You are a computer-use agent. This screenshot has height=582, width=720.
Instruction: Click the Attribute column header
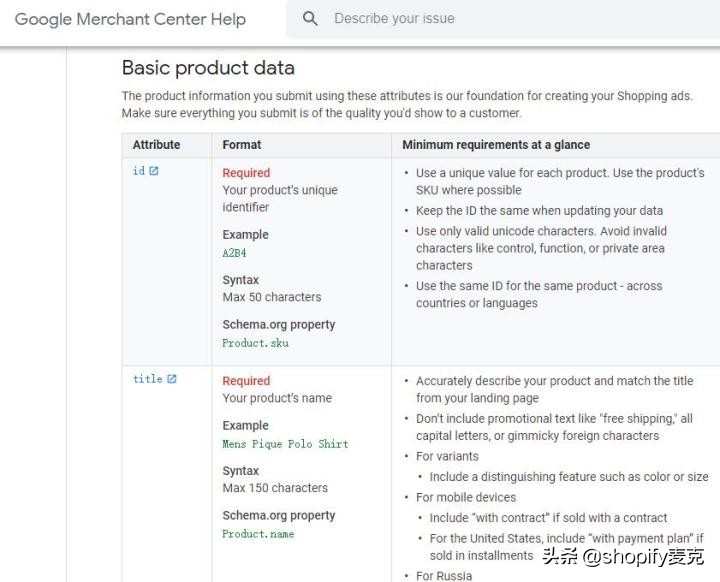156,145
